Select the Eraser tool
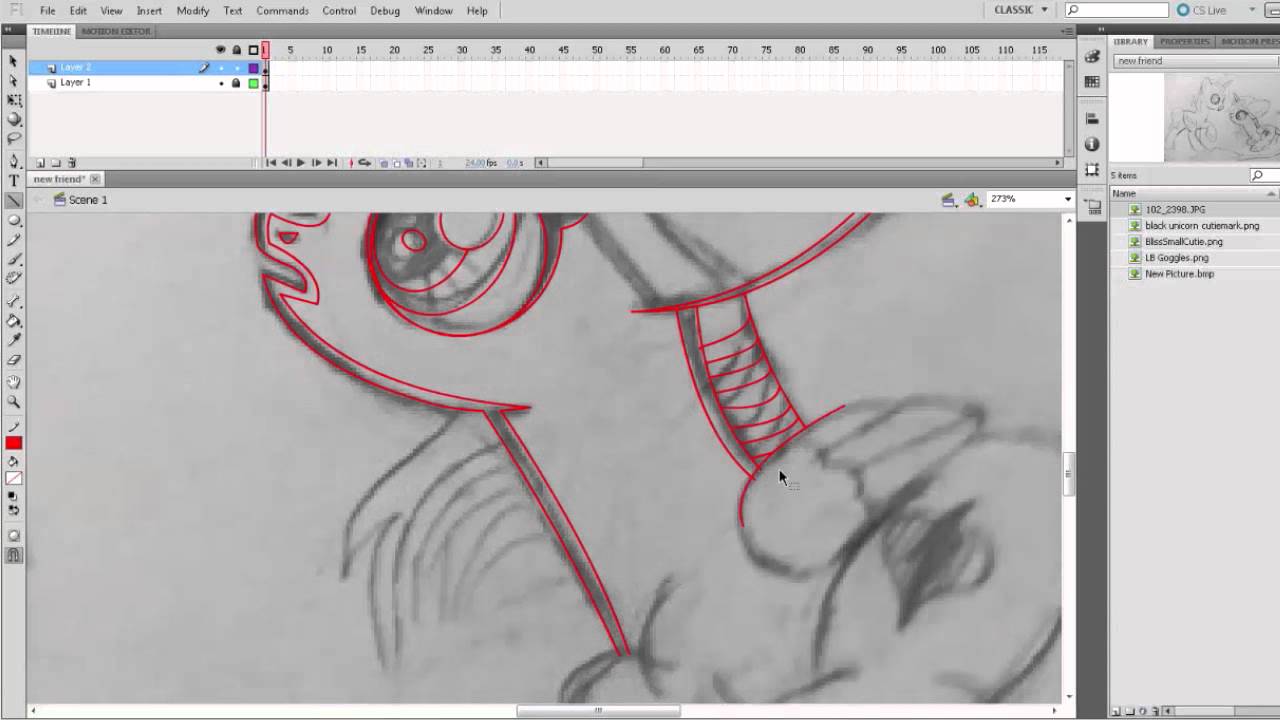The width and height of the screenshot is (1280, 720). tap(14, 360)
